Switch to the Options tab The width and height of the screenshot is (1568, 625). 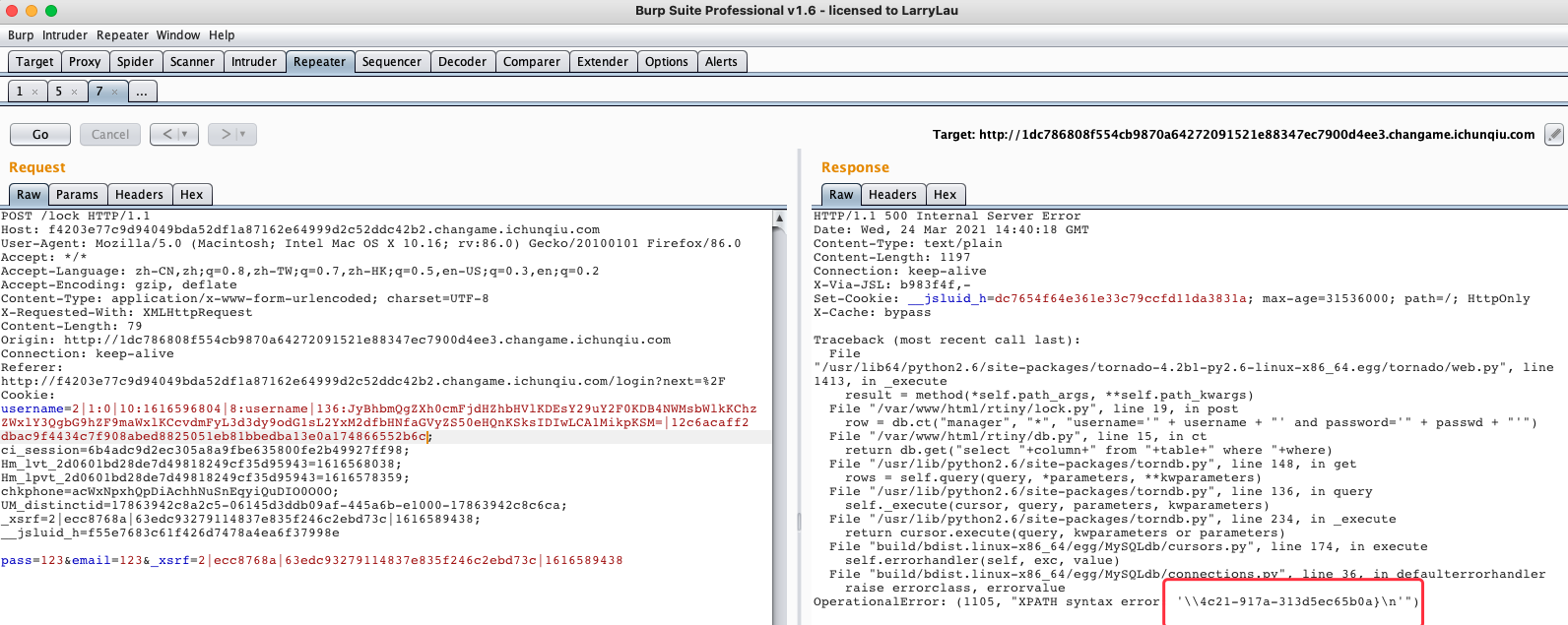[x=667, y=61]
